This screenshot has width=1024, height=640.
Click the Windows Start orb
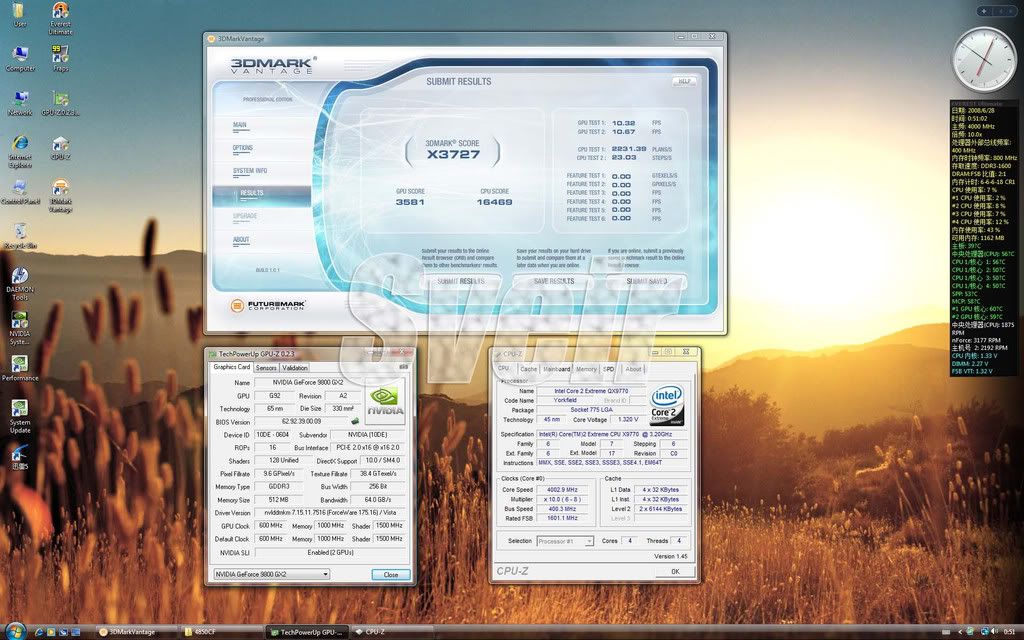tap(14, 631)
